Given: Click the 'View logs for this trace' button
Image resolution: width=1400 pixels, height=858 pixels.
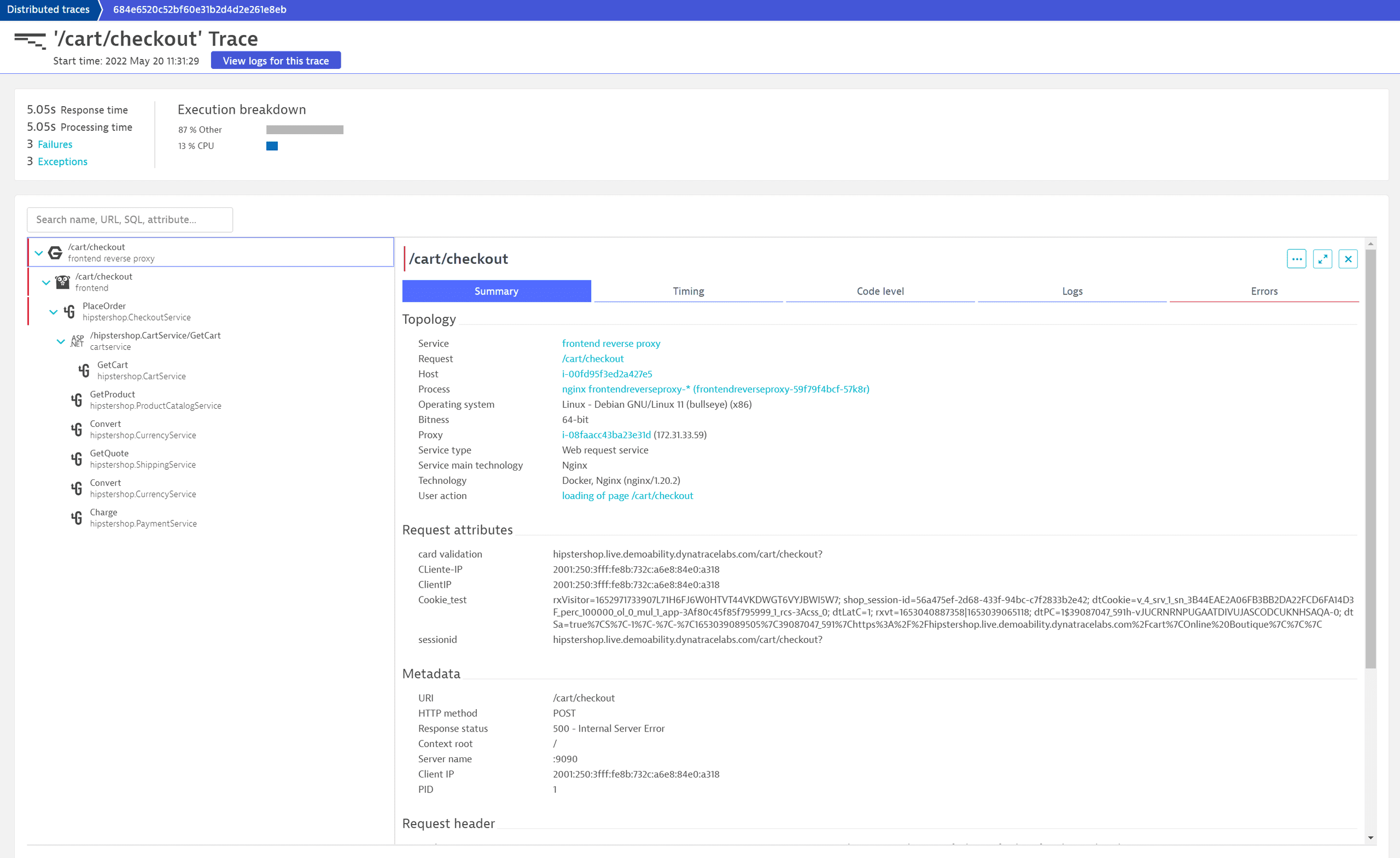Looking at the screenshot, I should 275,61.
